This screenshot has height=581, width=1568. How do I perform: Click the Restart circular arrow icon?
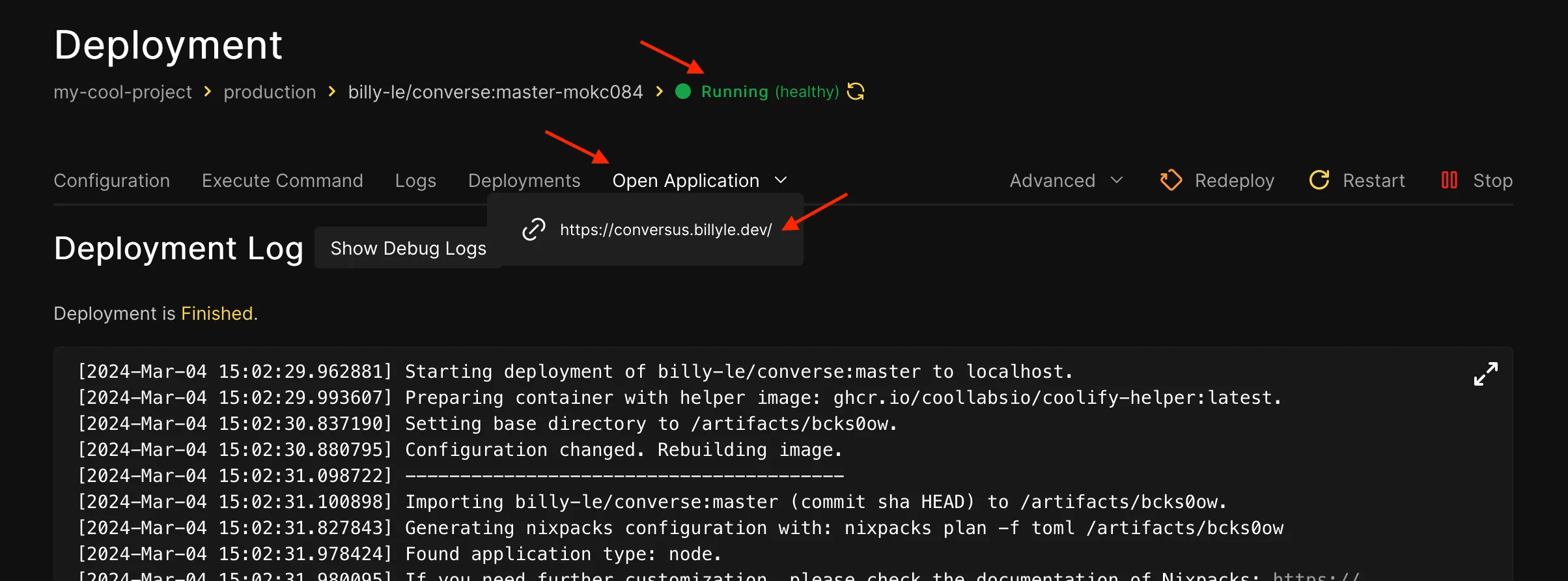(x=1319, y=180)
